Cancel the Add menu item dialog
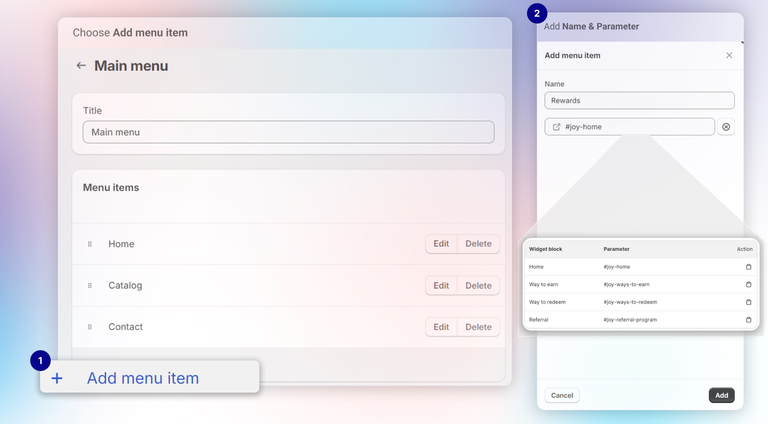This screenshot has width=768, height=424. pos(562,395)
